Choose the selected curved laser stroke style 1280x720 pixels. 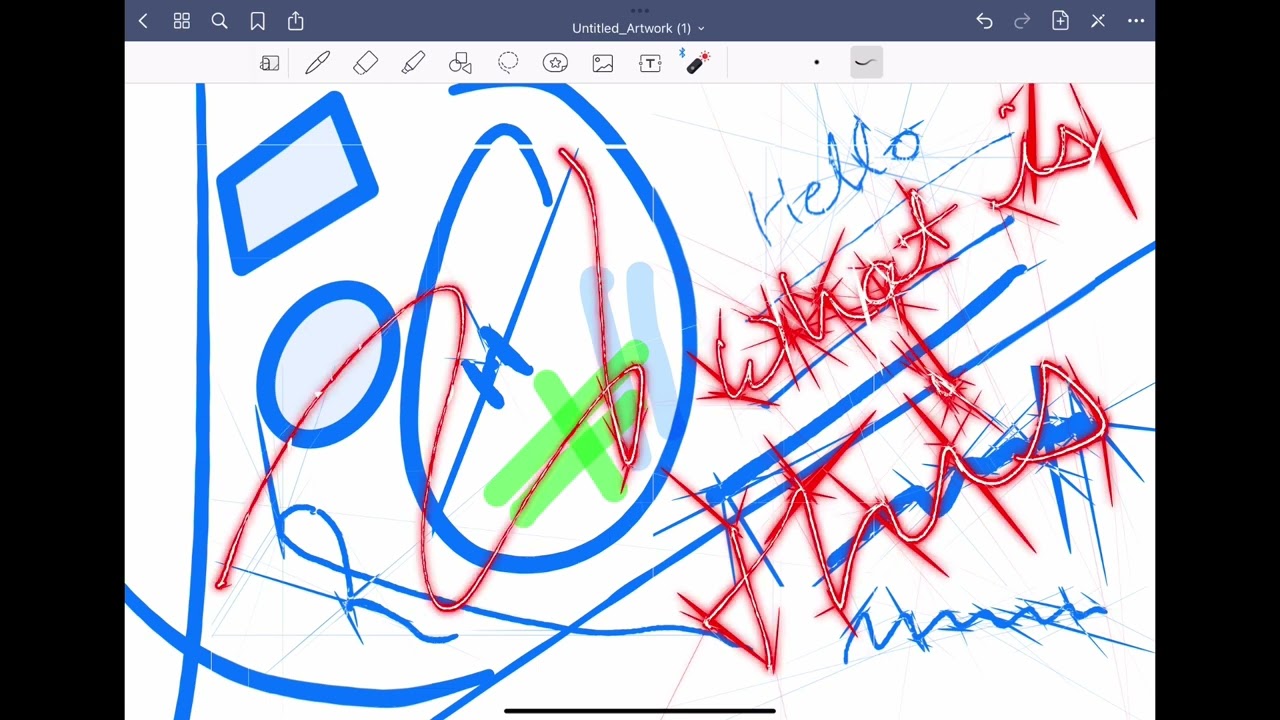(866, 62)
